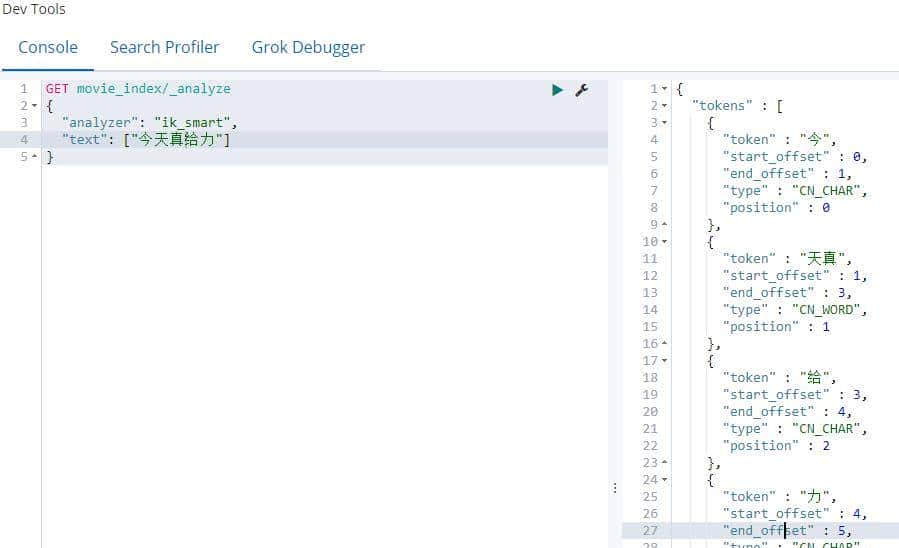Click the token "天真" value
This screenshot has height=548, width=899.
coord(822,259)
